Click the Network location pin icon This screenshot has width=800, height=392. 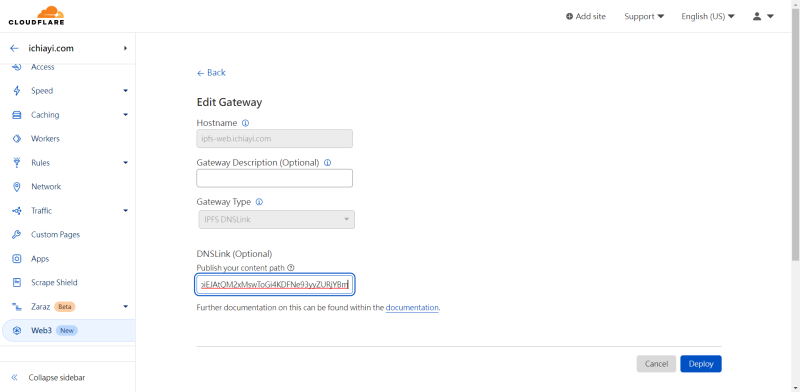pos(17,187)
